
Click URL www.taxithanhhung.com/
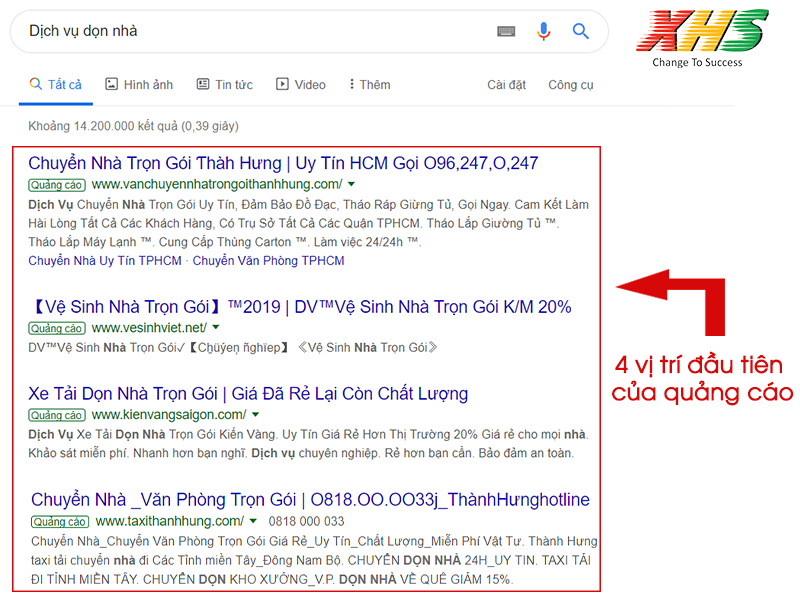tap(169, 521)
